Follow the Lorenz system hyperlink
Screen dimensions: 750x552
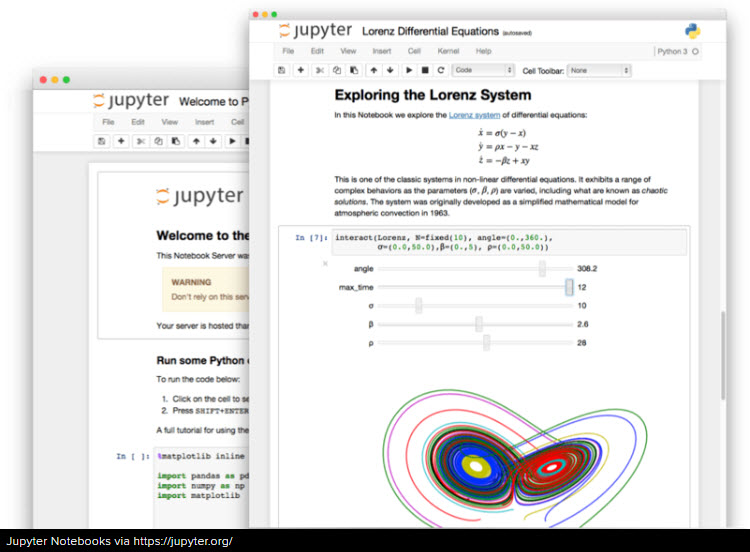pyautogui.click(x=474, y=115)
